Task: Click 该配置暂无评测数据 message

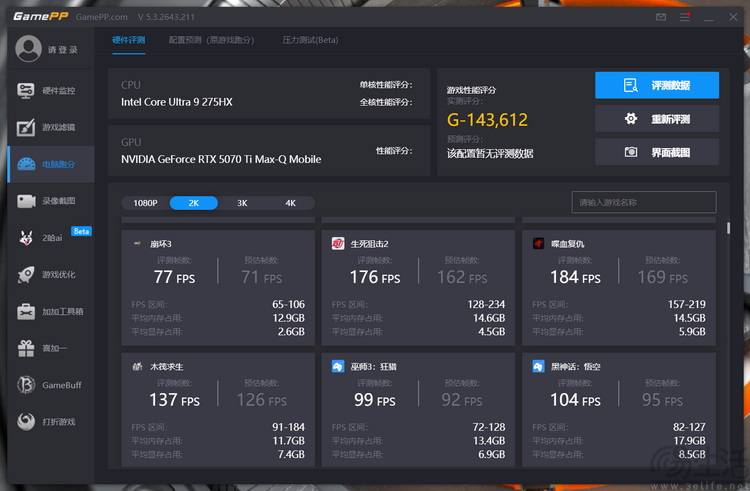Action: coord(490,153)
